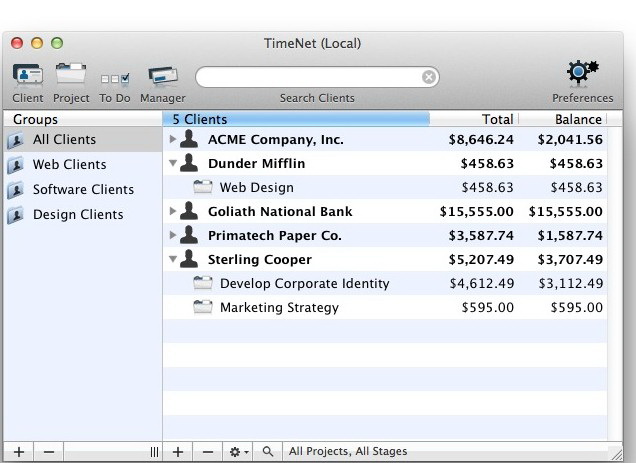Select the Goliath National Bank client name

(280, 211)
